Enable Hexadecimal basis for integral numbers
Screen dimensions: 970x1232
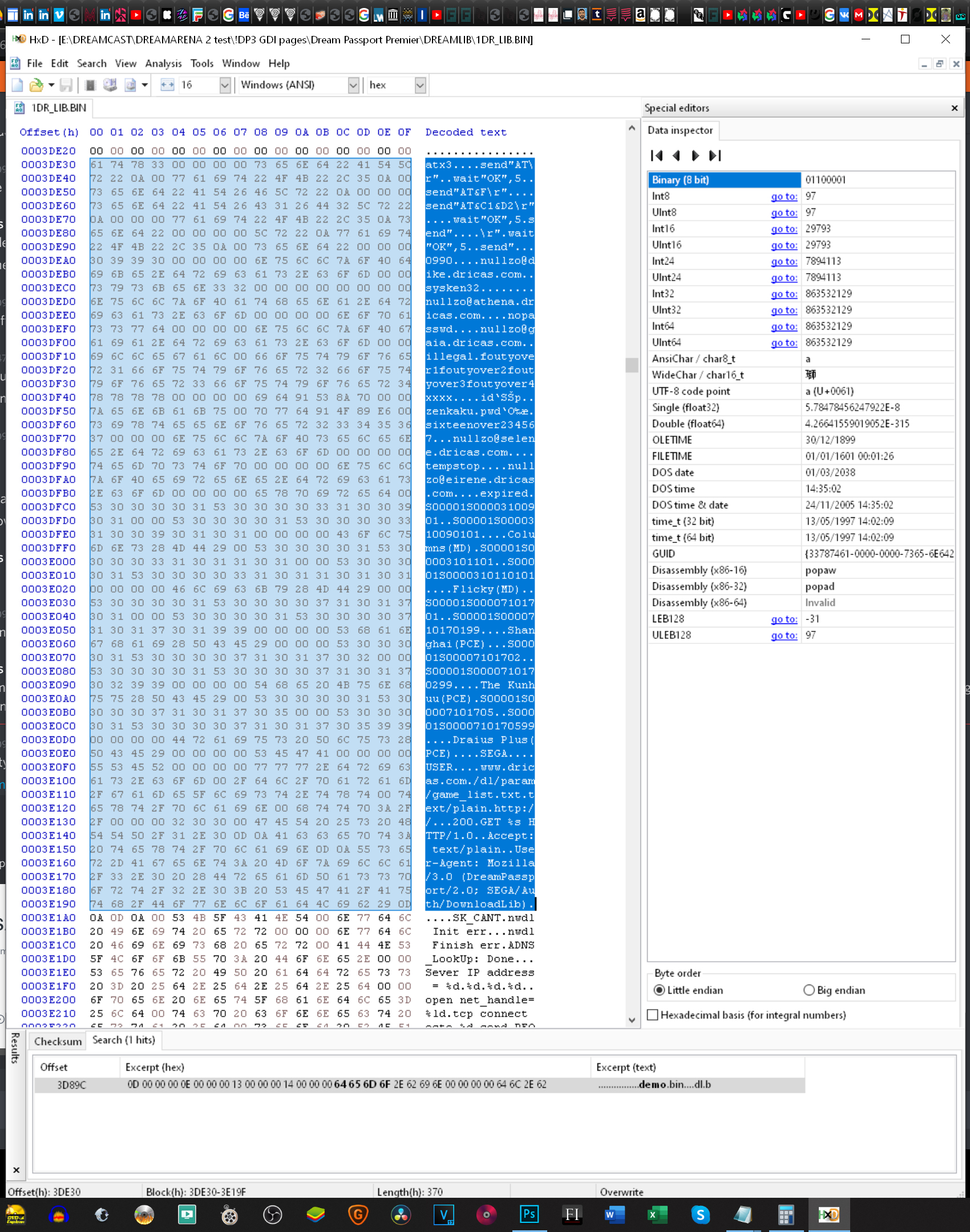pos(747,1015)
